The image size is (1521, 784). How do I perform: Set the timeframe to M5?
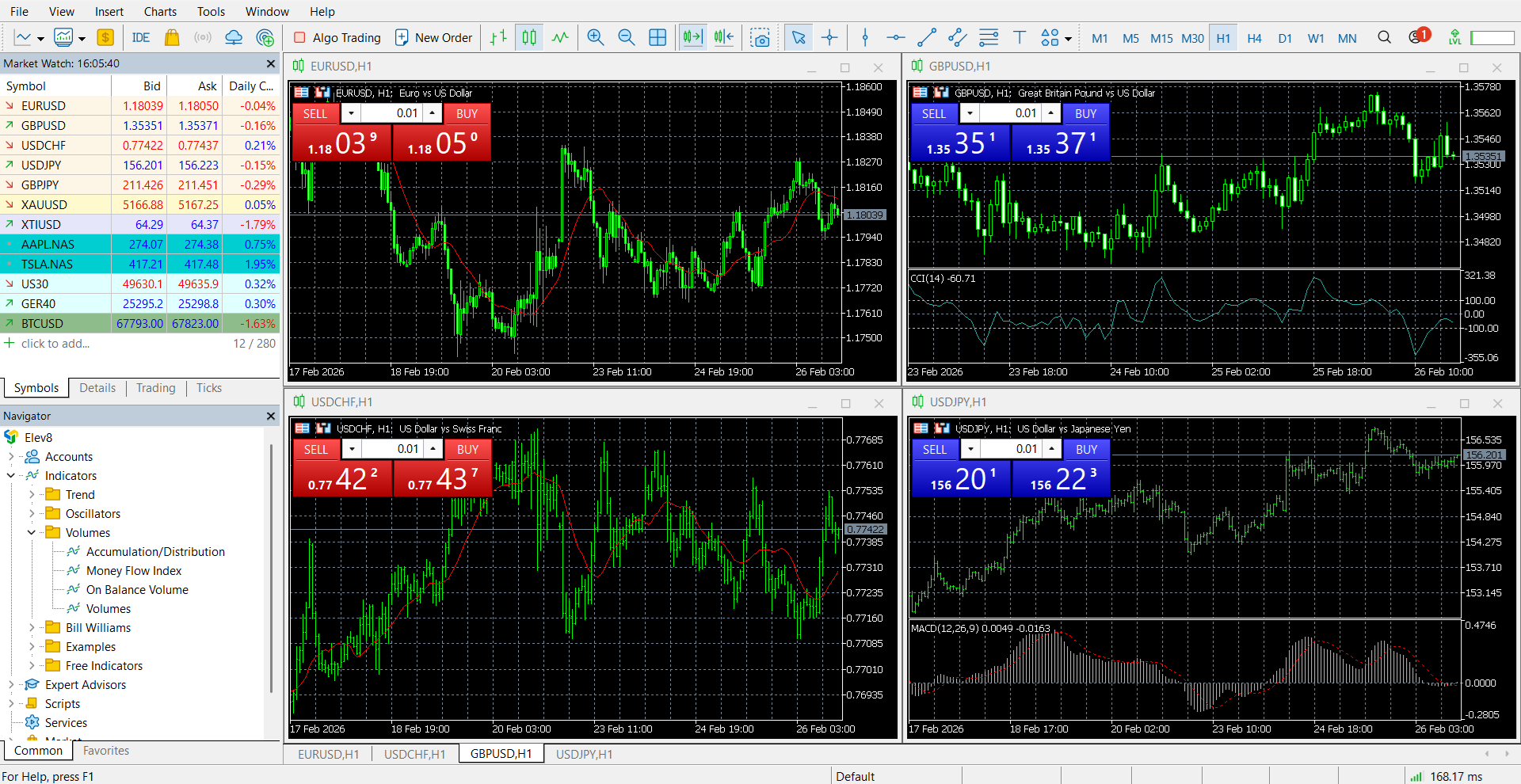pos(1130,38)
